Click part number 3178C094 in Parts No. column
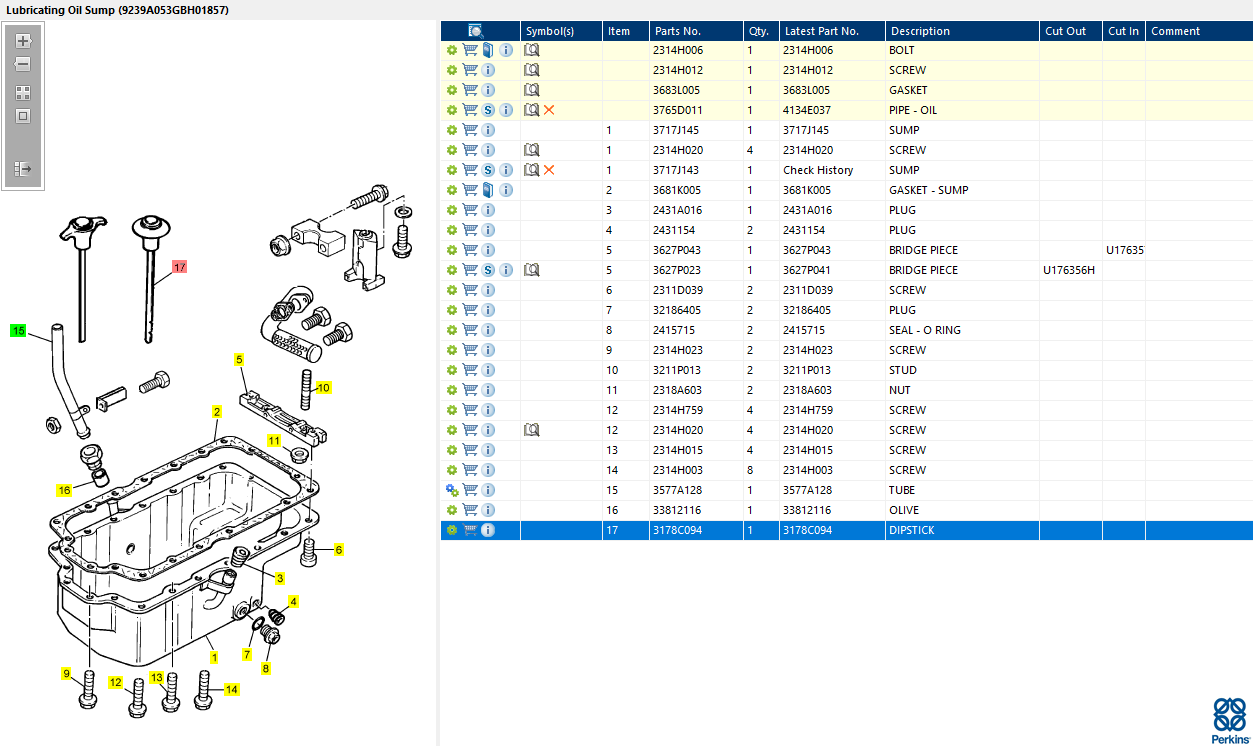 [678, 530]
